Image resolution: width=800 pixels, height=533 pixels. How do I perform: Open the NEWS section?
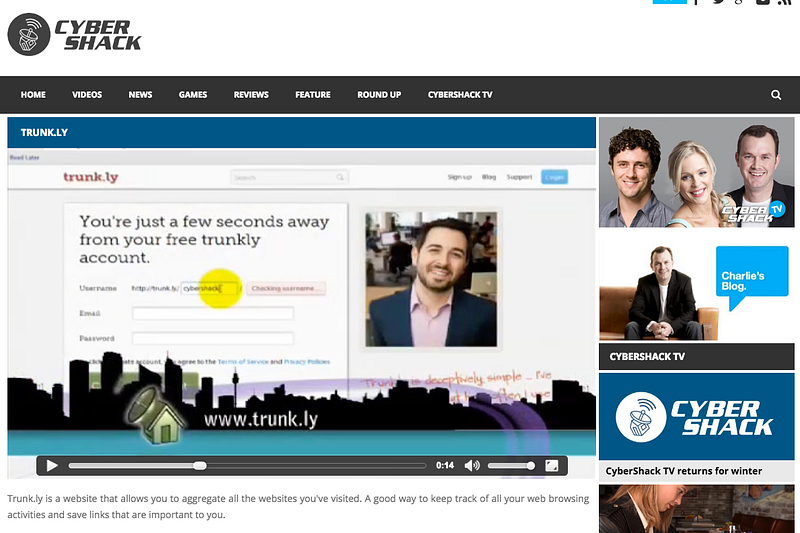[x=140, y=95]
